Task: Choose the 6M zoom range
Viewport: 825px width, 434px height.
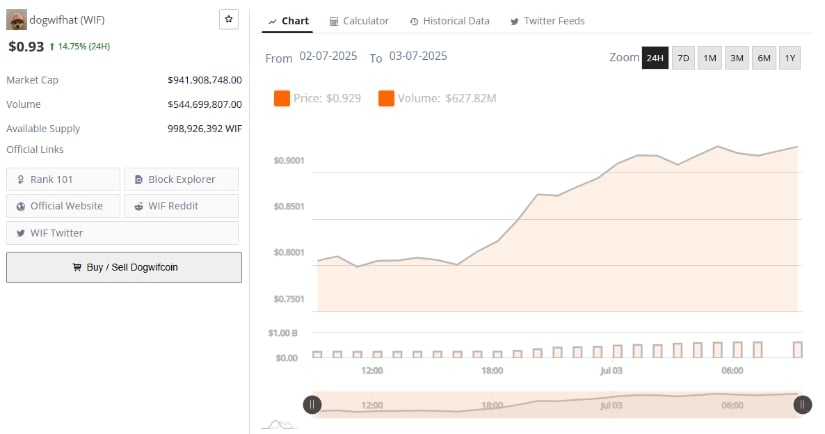Action: [x=764, y=58]
